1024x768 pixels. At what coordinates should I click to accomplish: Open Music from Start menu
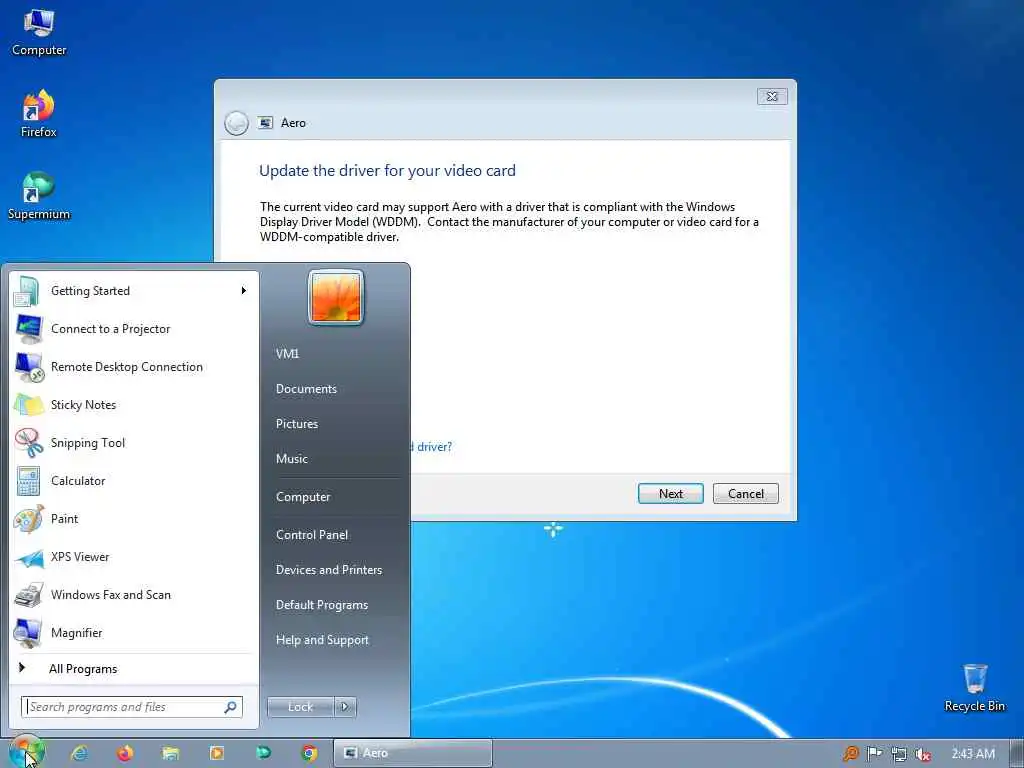291,459
